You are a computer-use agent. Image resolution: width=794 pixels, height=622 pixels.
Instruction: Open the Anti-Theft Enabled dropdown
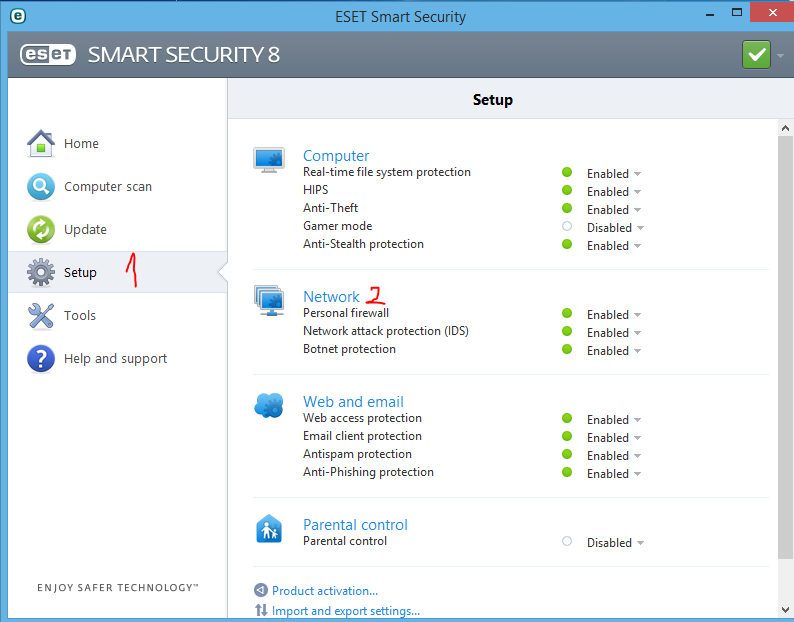pyautogui.click(x=614, y=210)
